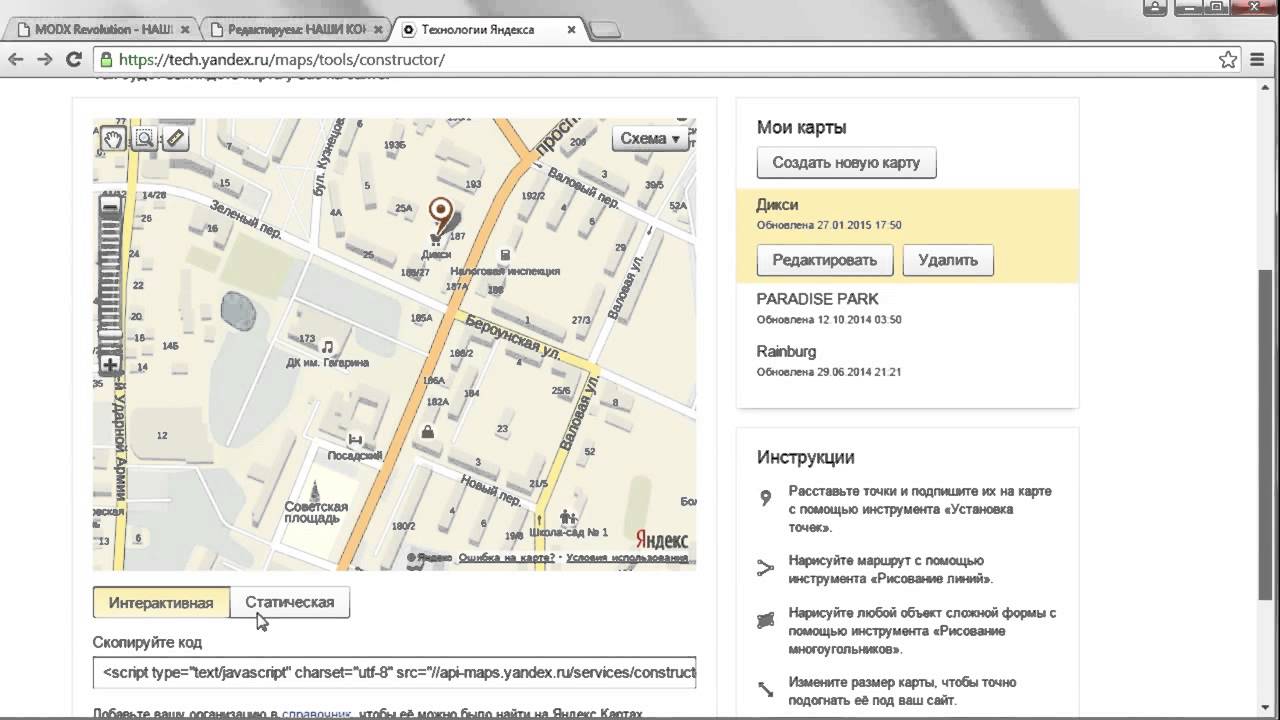Screen dimensions: 1280x720
Task: Open the Chrome menu button
Action: 1260,60
